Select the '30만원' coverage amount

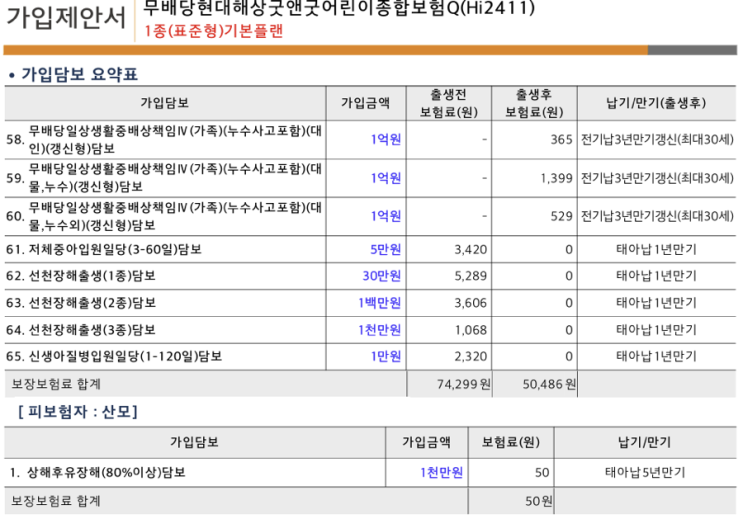click(382, 276)
